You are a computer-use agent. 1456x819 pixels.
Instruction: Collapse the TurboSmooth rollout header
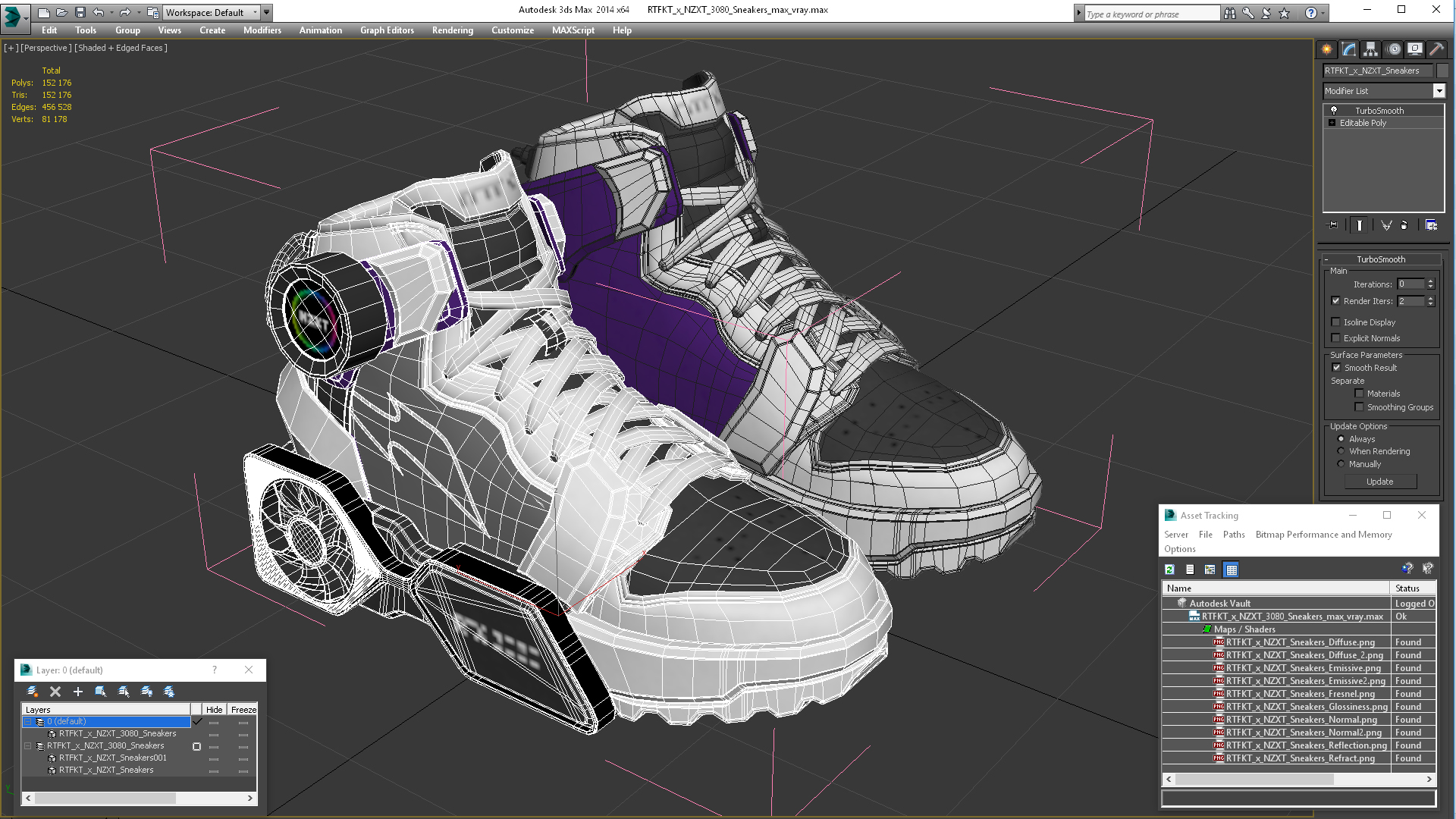(1380, 259)
